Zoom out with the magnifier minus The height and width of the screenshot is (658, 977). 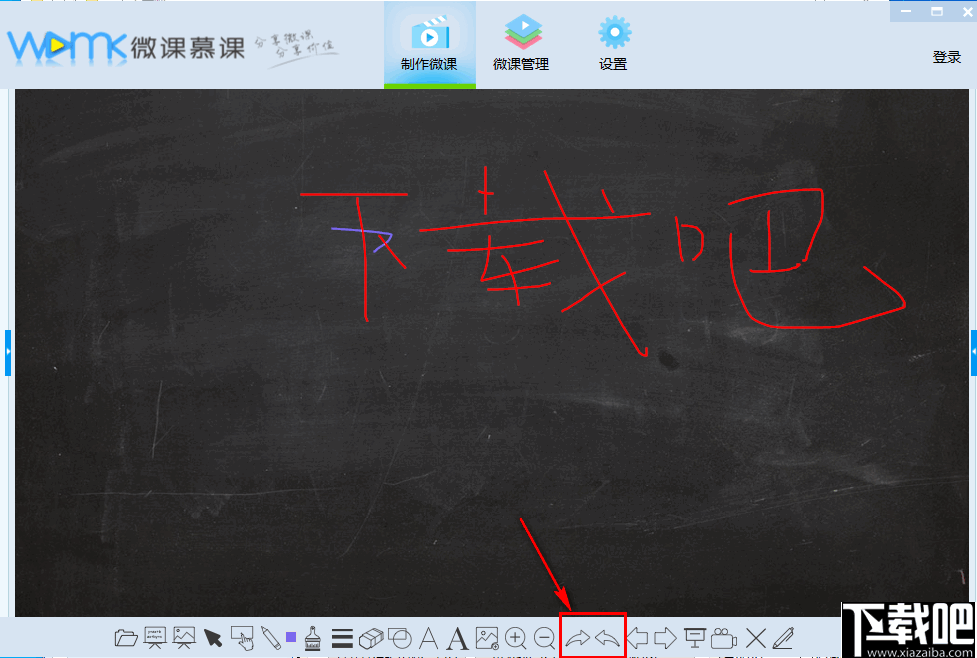point(545,638)
